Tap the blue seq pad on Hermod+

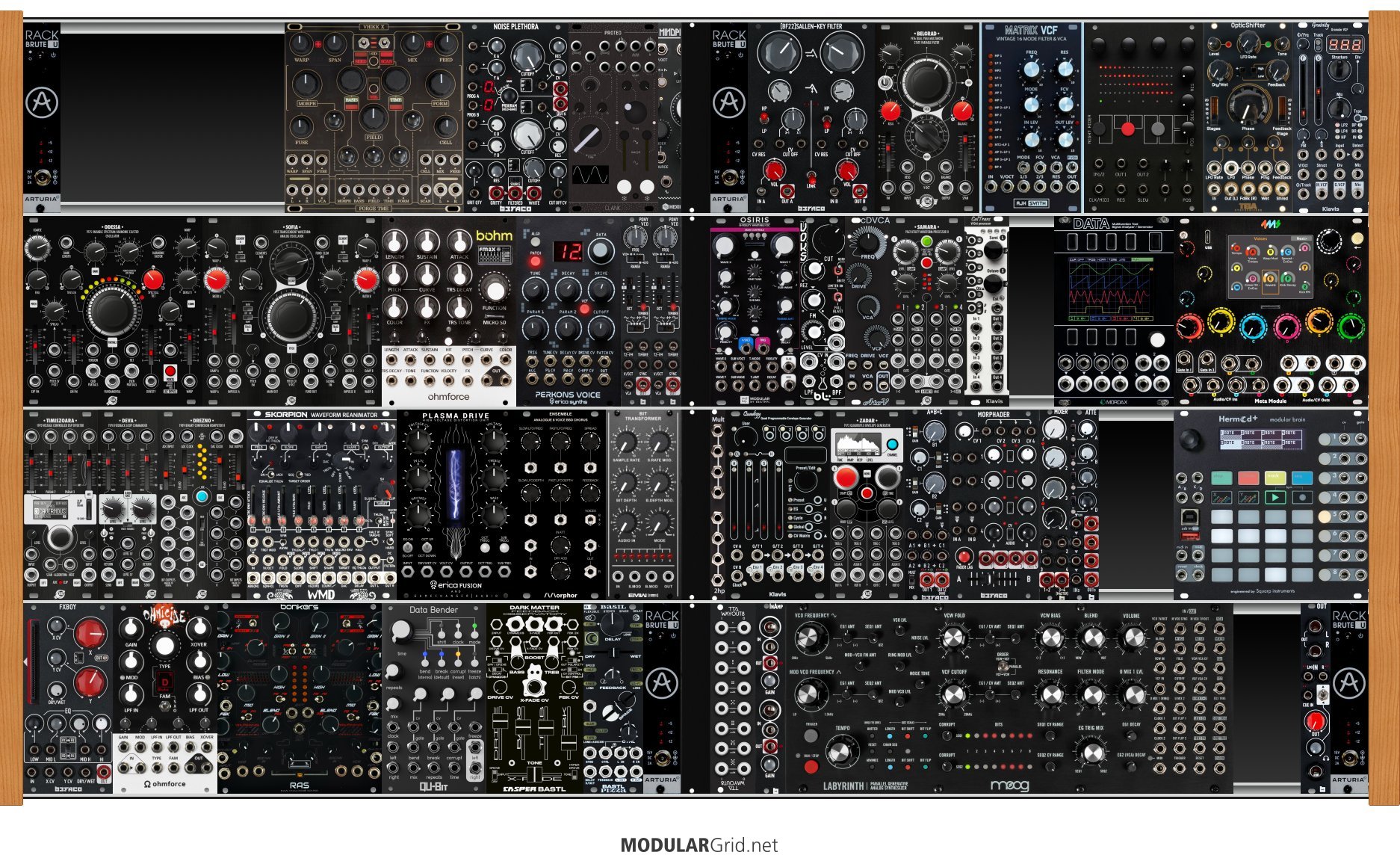[x=1302, y=477]
